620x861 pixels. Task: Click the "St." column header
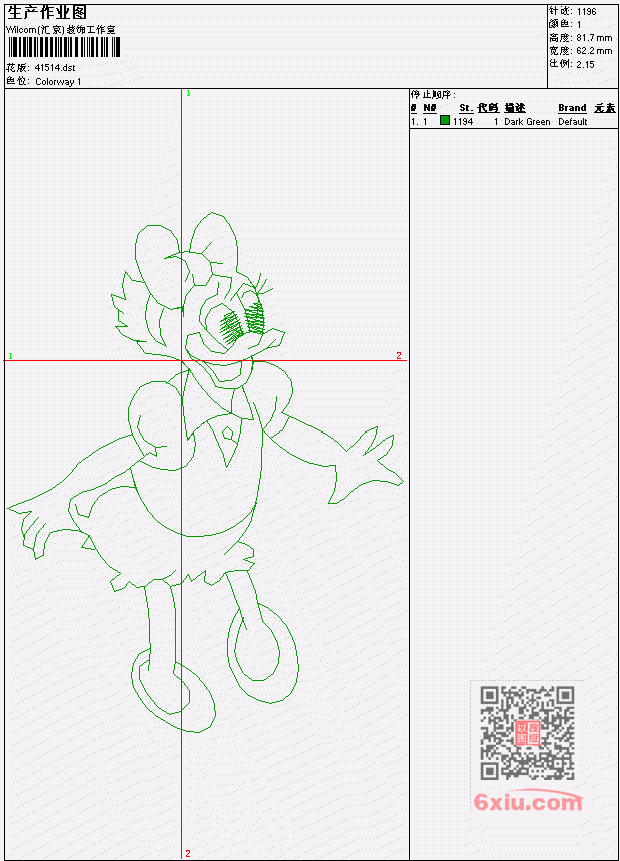tap(466, 108)
